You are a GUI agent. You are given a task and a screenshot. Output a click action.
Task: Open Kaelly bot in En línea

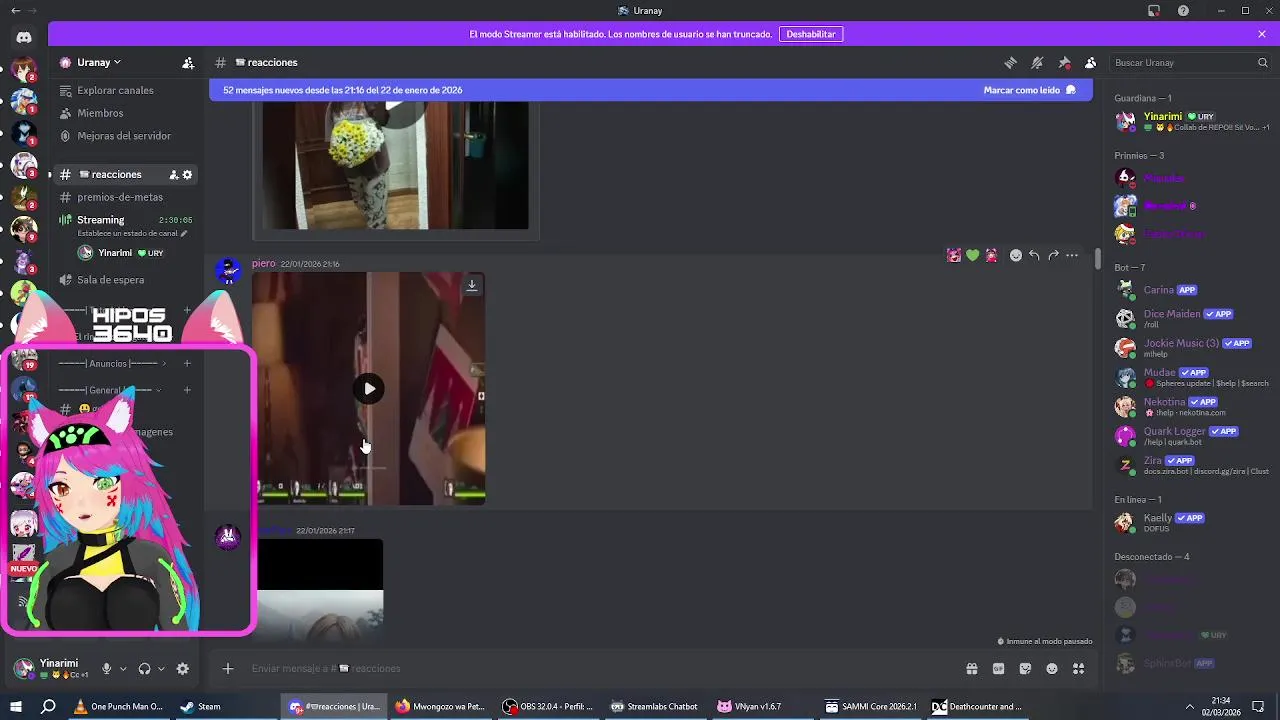pos(1192,523)
